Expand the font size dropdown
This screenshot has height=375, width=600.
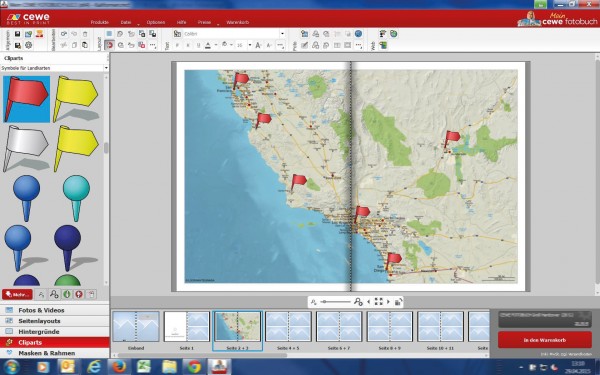tap(250, 45)
